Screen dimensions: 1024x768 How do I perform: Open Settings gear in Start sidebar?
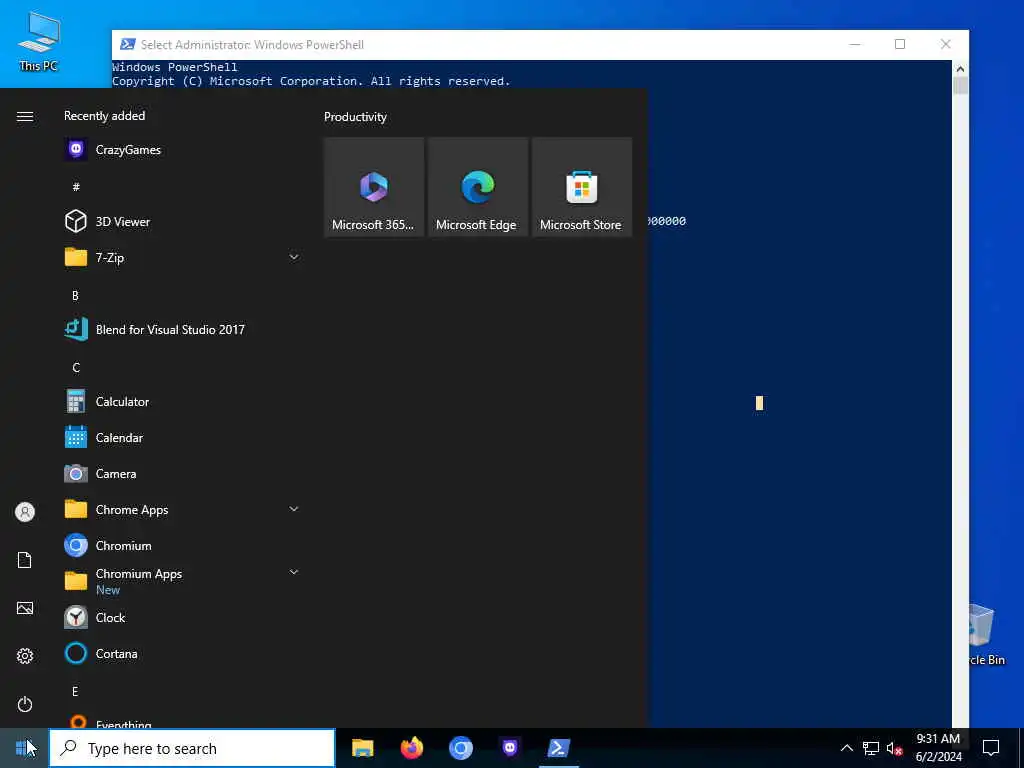(x=25, y=656)
